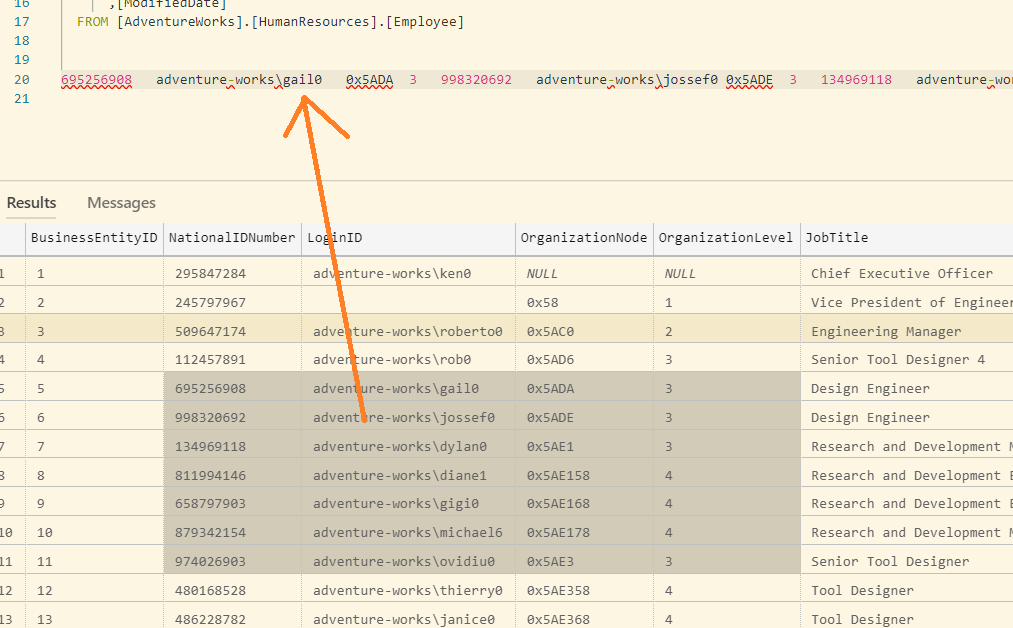The width and height of the screenshot is (1013, 628).
Task: Click the OrganizationNode column header
Action: [584, 238]
